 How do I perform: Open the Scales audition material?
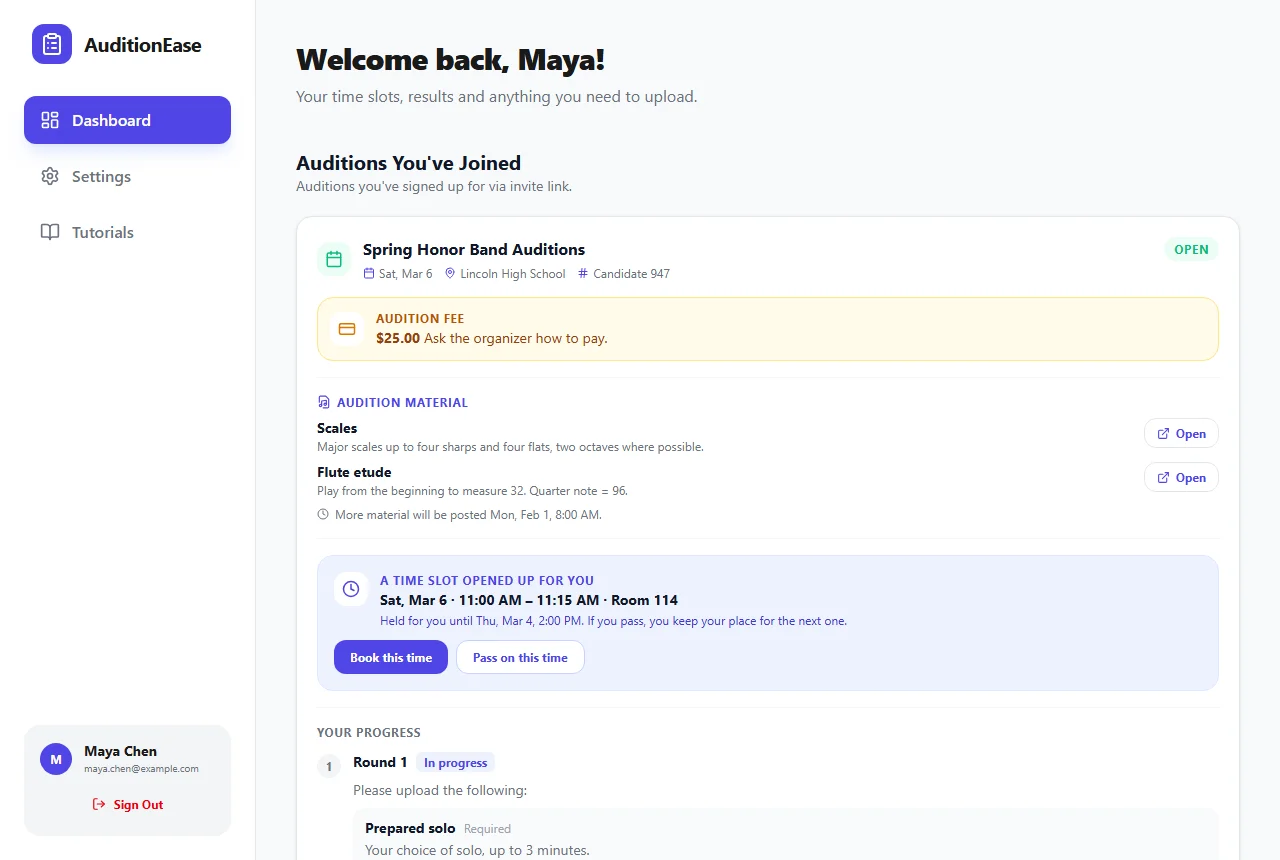1181,433
